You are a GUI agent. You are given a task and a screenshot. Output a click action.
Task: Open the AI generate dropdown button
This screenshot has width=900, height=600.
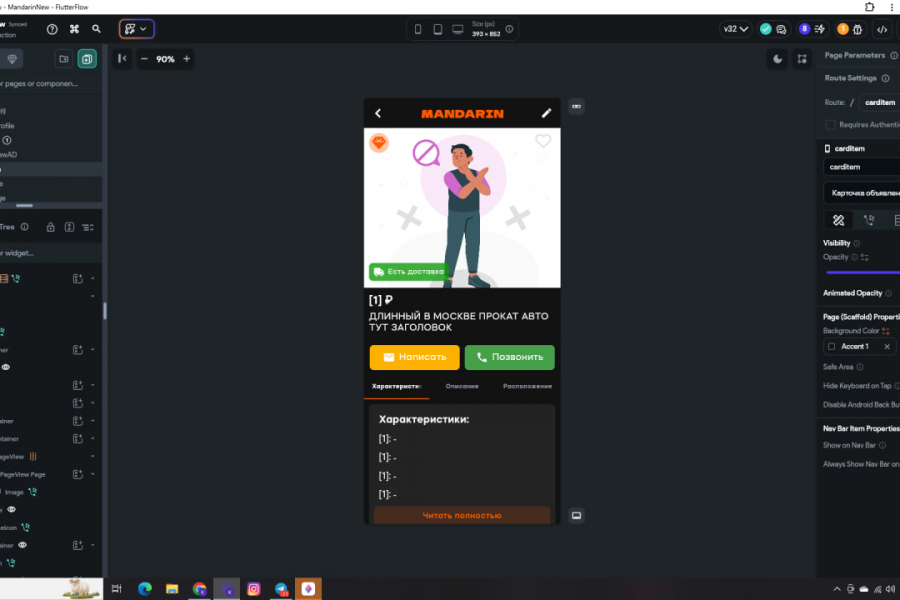tap(137, 29)
